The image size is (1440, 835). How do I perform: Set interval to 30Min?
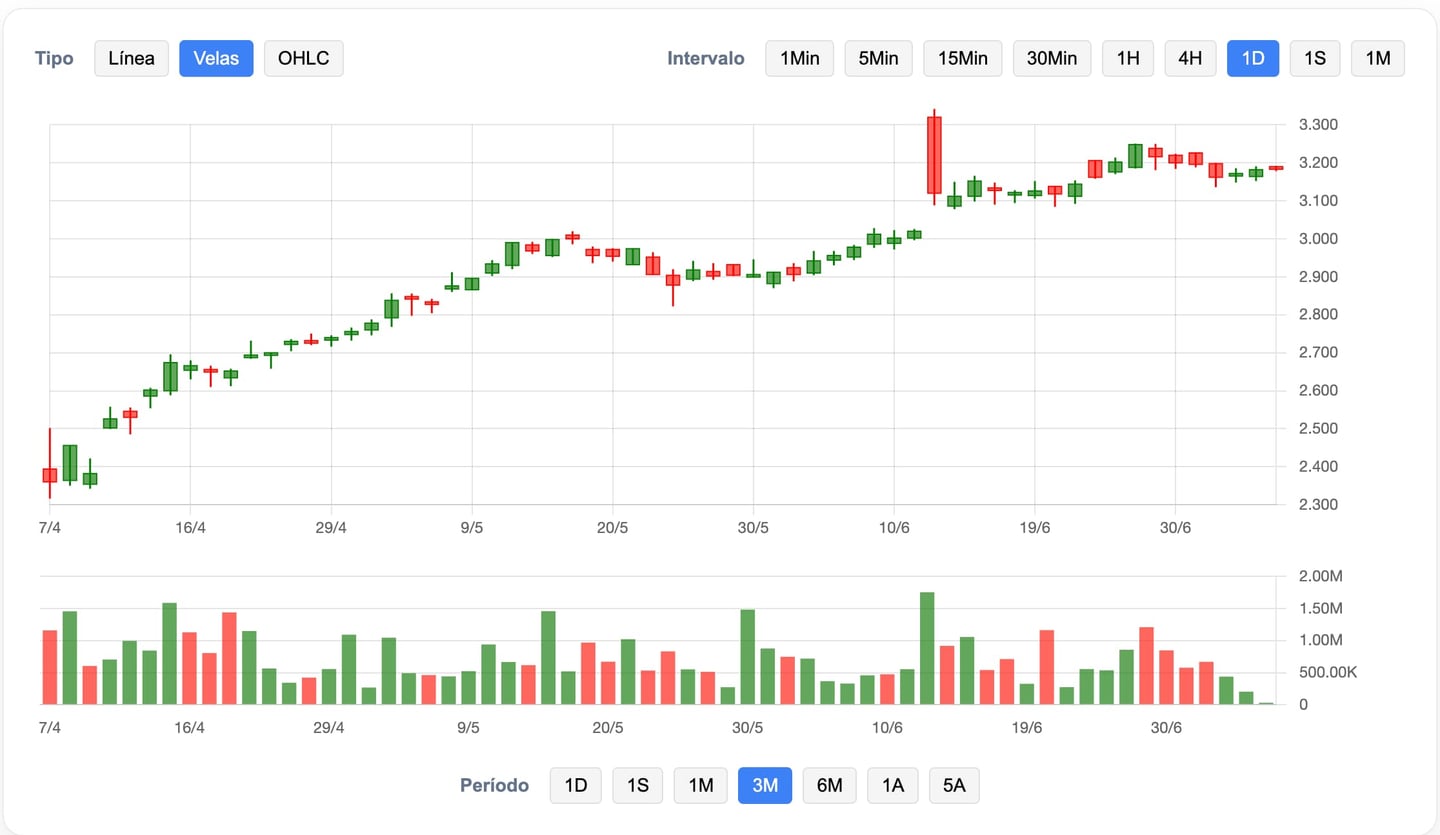pos(1052,58)
